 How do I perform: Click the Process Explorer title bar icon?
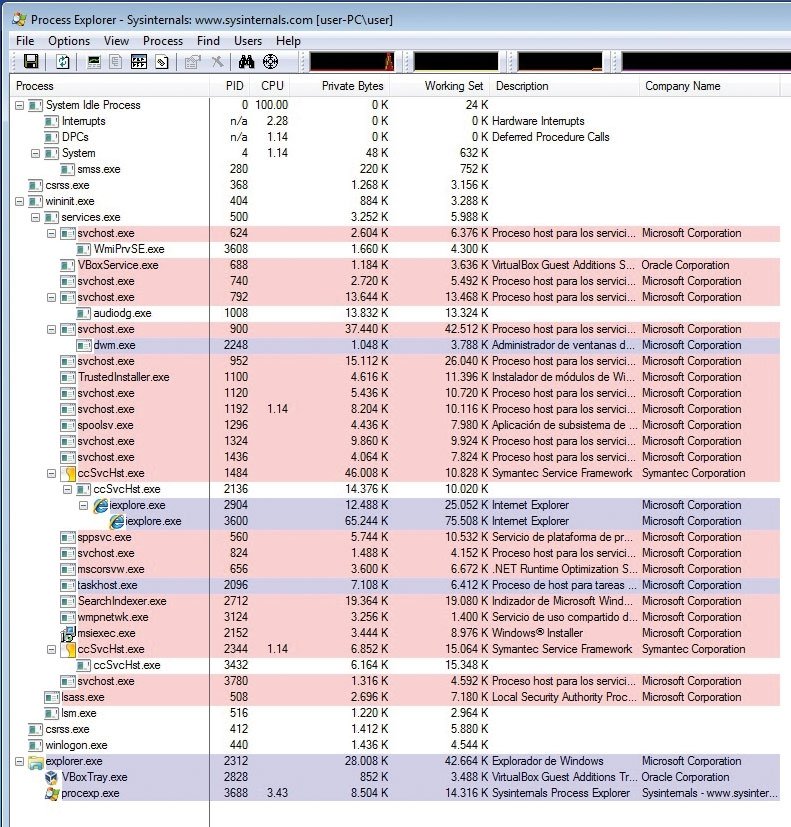[x=20, y=20]
